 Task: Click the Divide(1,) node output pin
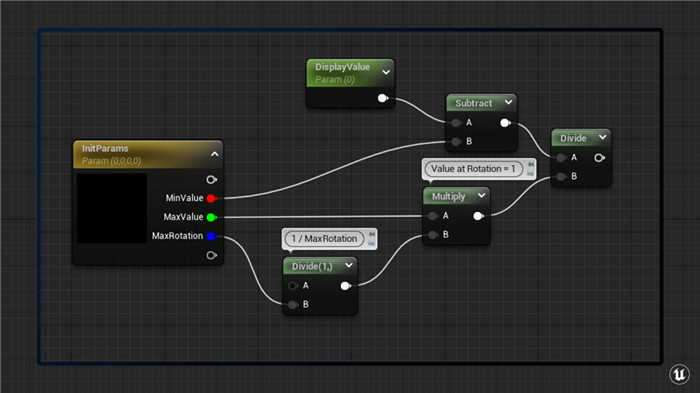click(x=346, y=286)
